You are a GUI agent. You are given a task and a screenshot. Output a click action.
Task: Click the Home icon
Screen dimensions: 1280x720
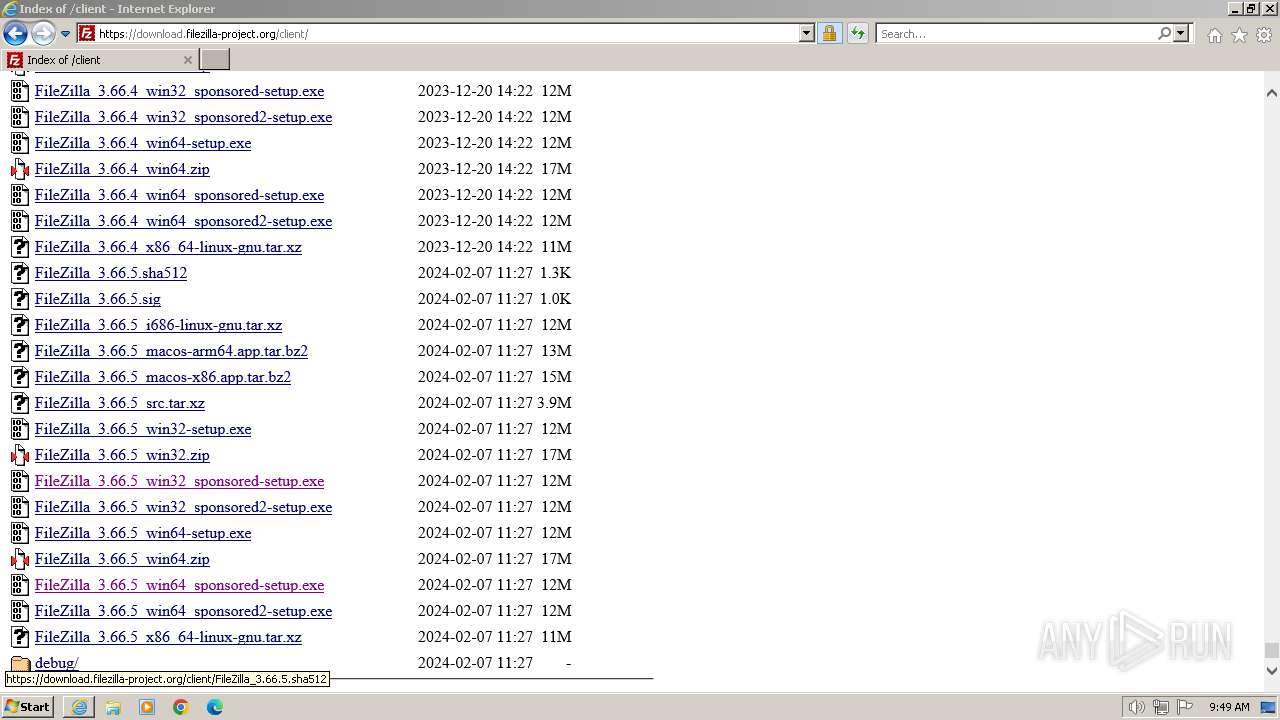coord(1214,35)
